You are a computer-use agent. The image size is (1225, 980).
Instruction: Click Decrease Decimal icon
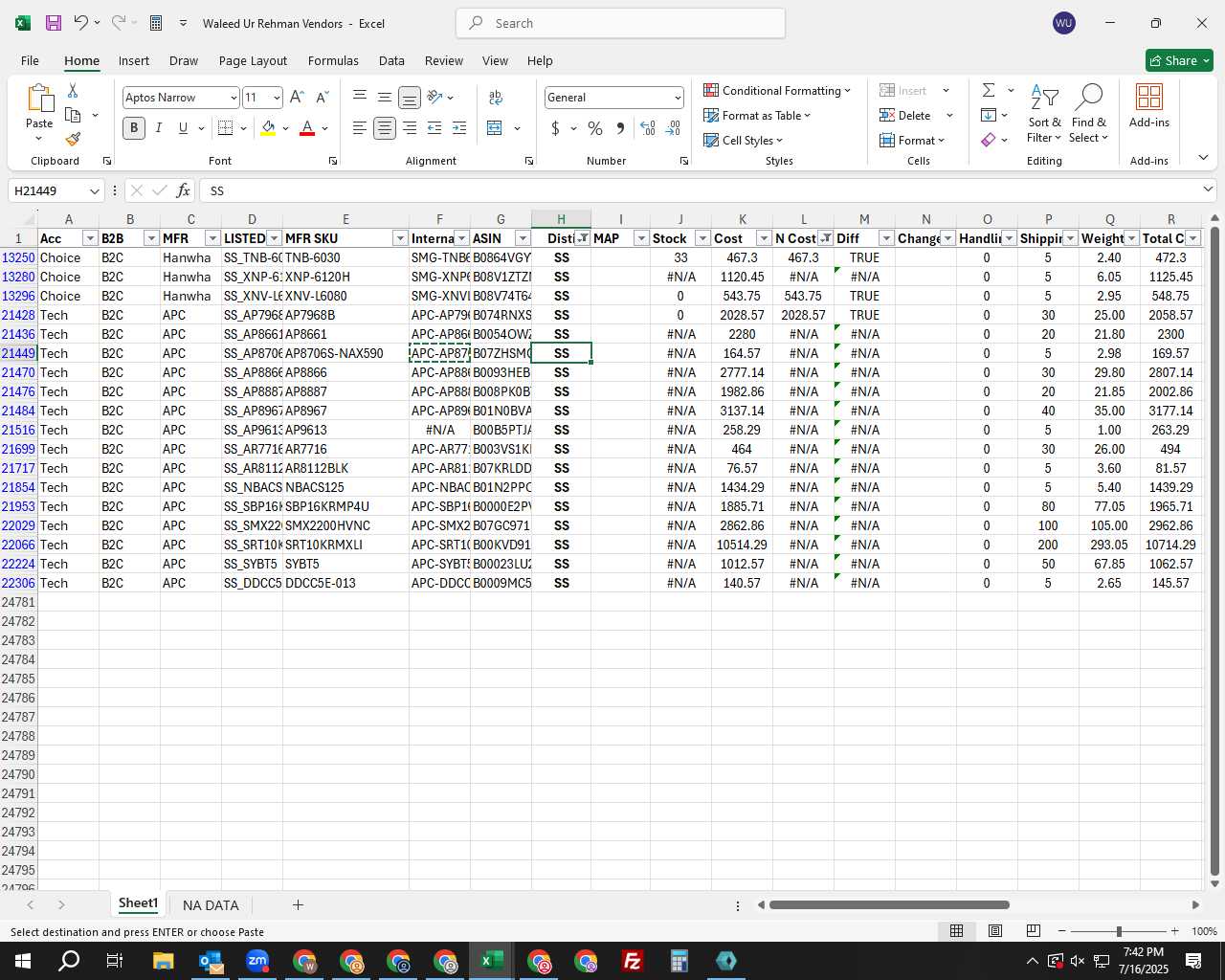[673, 128]
